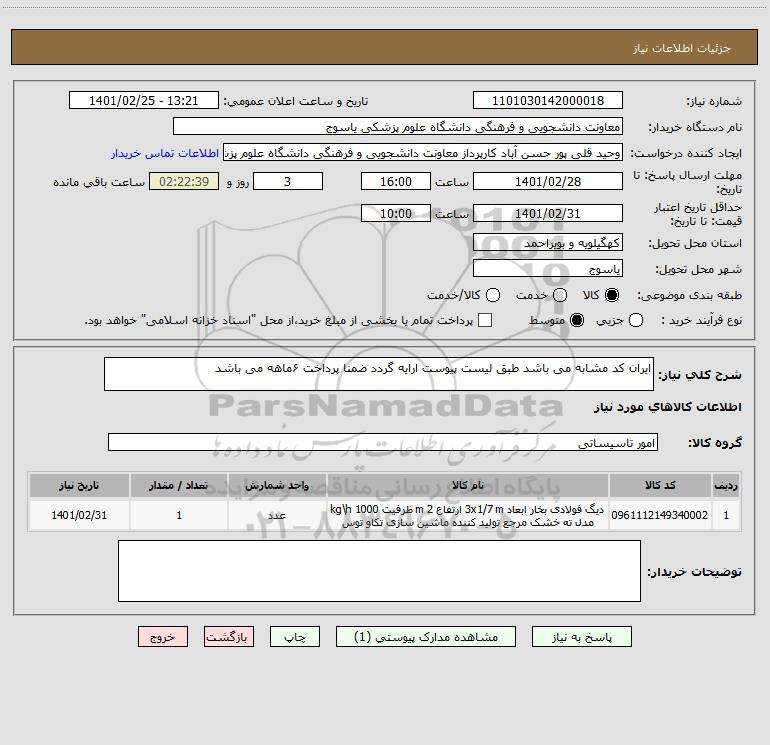Click the نام دستگاه خریدار field
Viewport: 770px width, 745px height.
[x=398, y=126]
